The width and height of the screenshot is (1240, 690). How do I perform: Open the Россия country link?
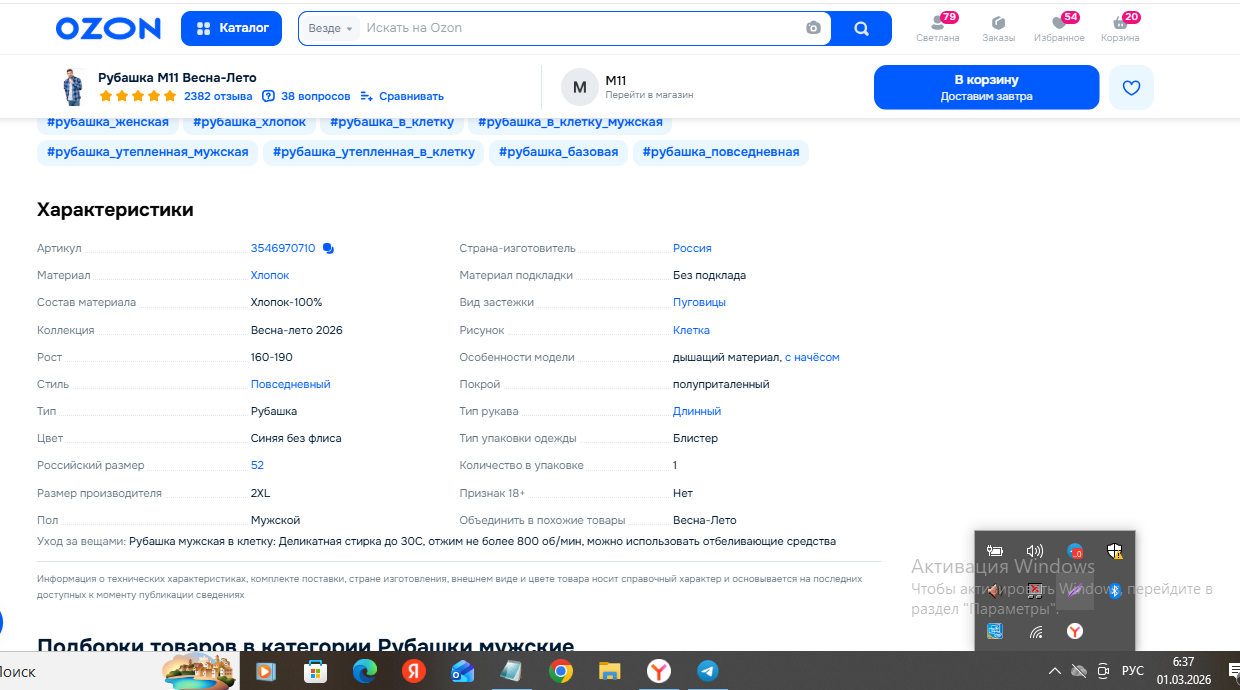(x=692, y=248)
